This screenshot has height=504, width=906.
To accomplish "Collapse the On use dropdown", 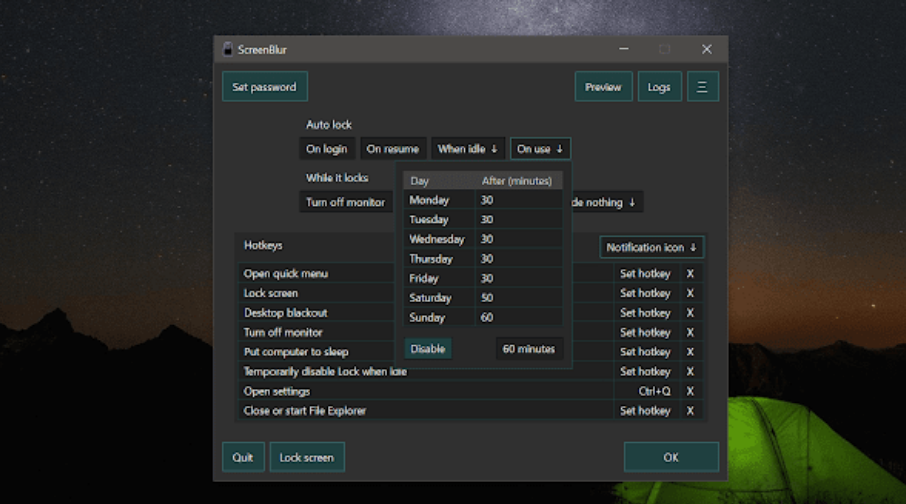I will click(540, 149).
